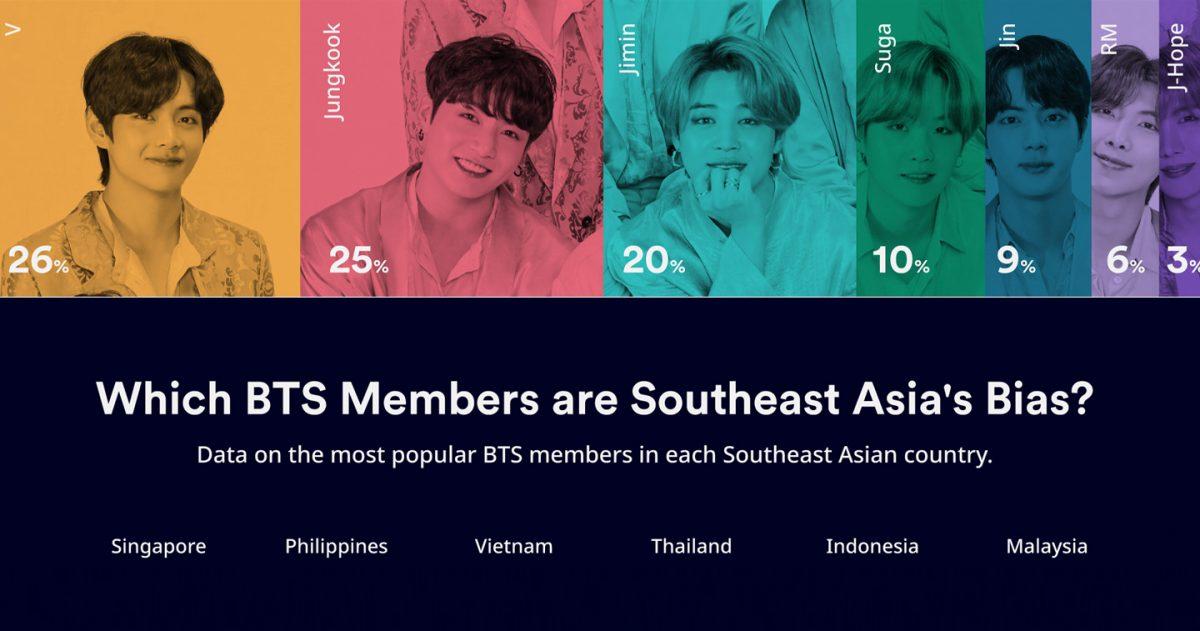
Task: Select the Singapore country tab
Action: tap(158, 547)
